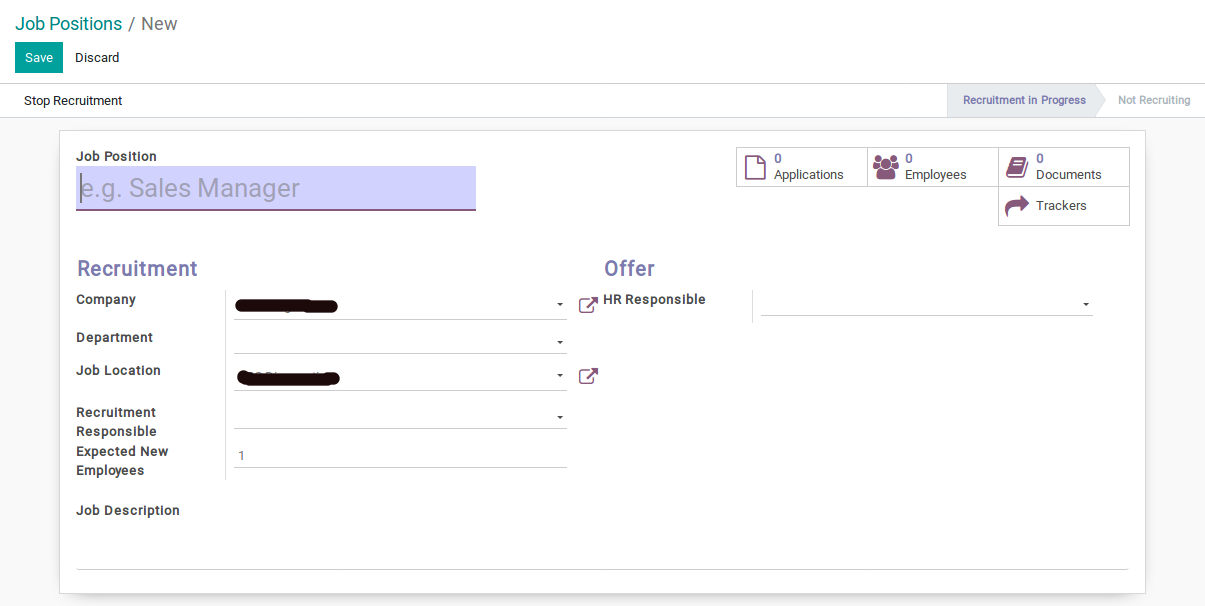Open the HR Responsible dropdown
Image resolution: width=1205 pixels, height=606 pixels.
pos(1085,304)
